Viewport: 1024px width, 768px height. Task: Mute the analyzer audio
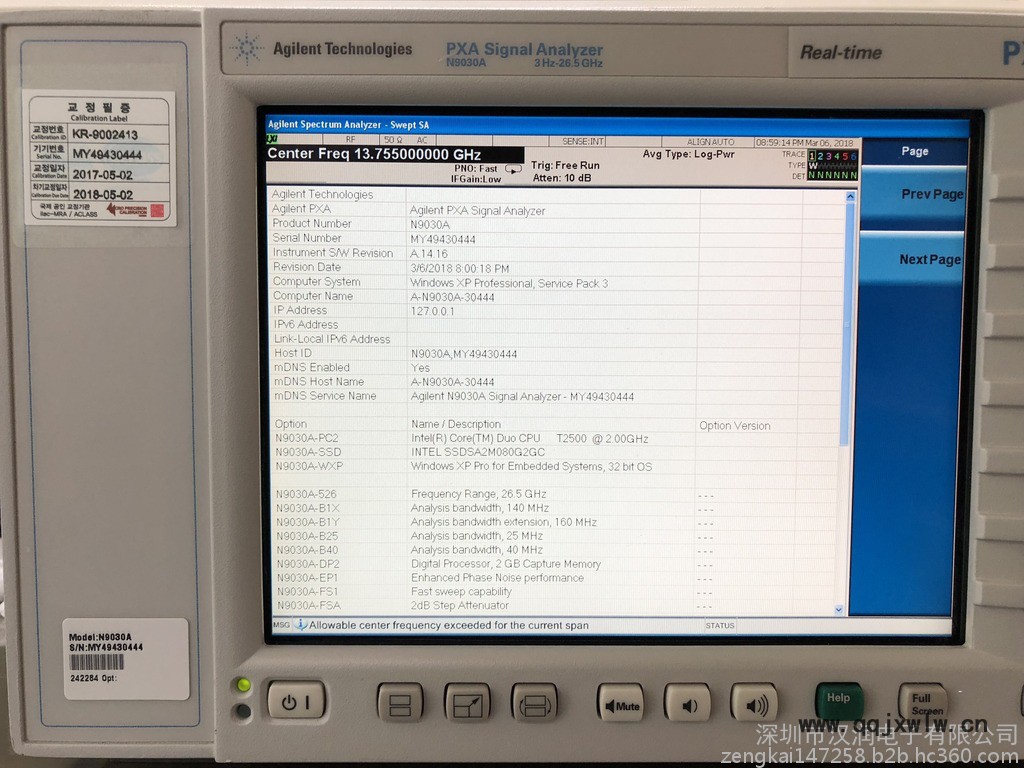[x=620, y=703]
